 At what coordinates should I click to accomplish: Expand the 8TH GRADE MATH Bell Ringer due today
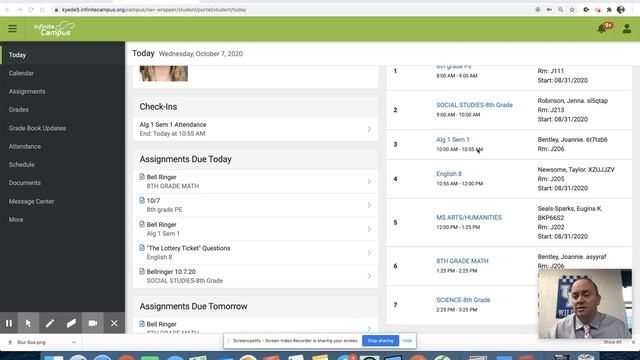point(256,182)
